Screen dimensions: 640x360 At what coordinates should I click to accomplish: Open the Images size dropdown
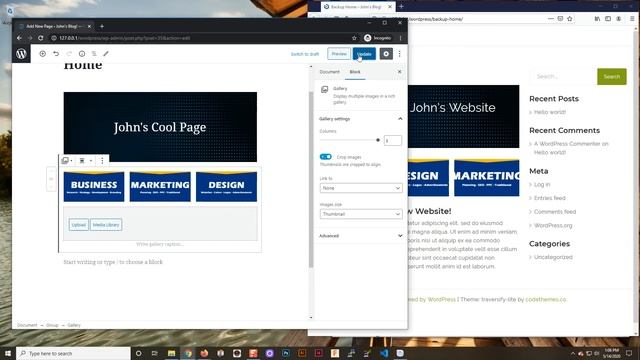[x=361, y=214]
